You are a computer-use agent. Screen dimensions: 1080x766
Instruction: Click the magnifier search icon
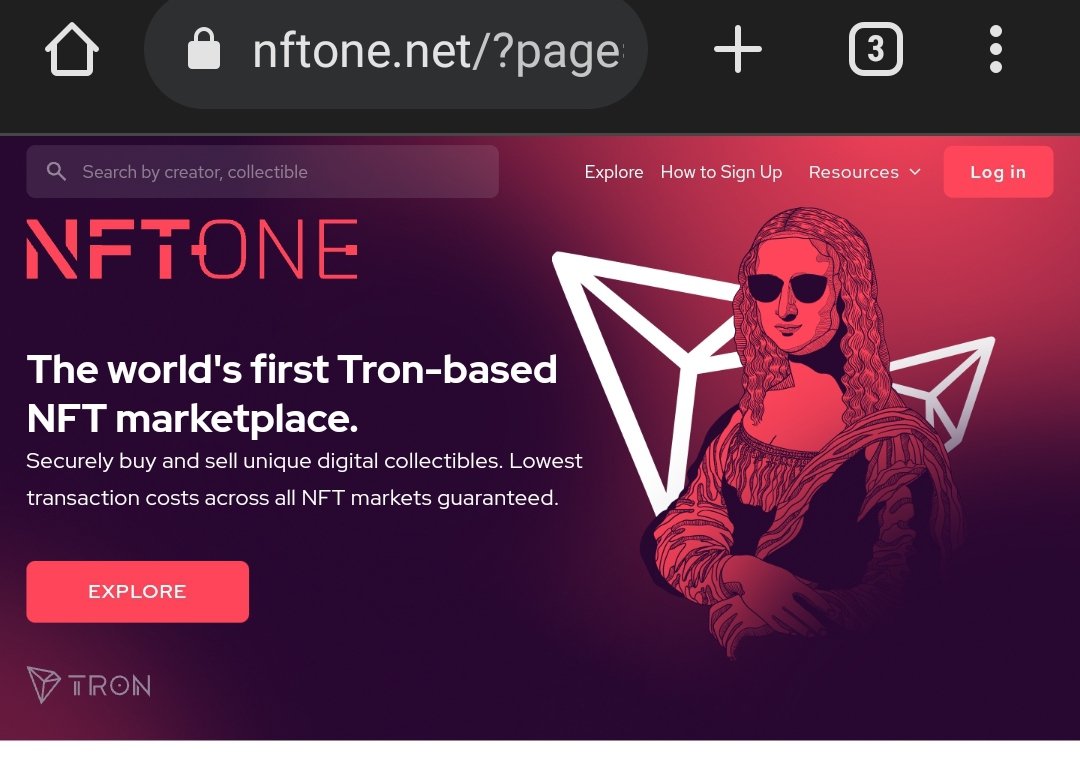[56, 172]
